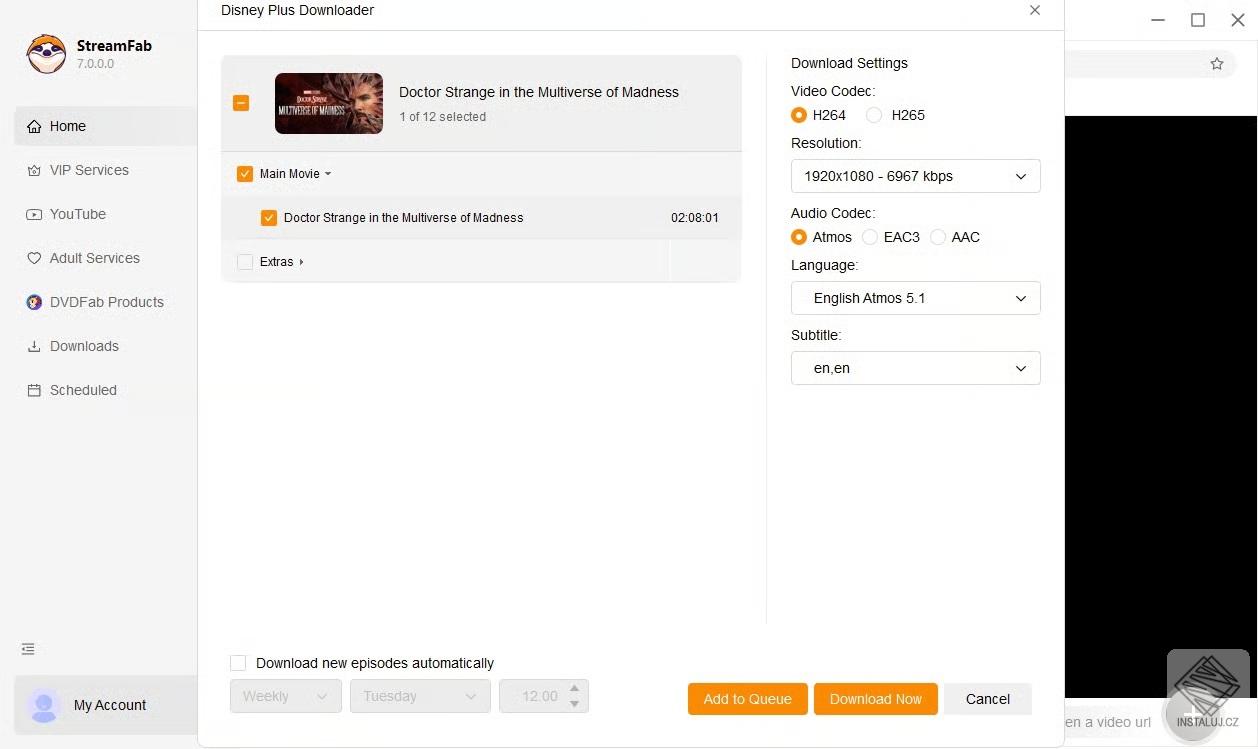Image resolution: width=1258 pixels, height=749 pixels.
Task: Collapse the left sidebar
Action: (27, 649)
